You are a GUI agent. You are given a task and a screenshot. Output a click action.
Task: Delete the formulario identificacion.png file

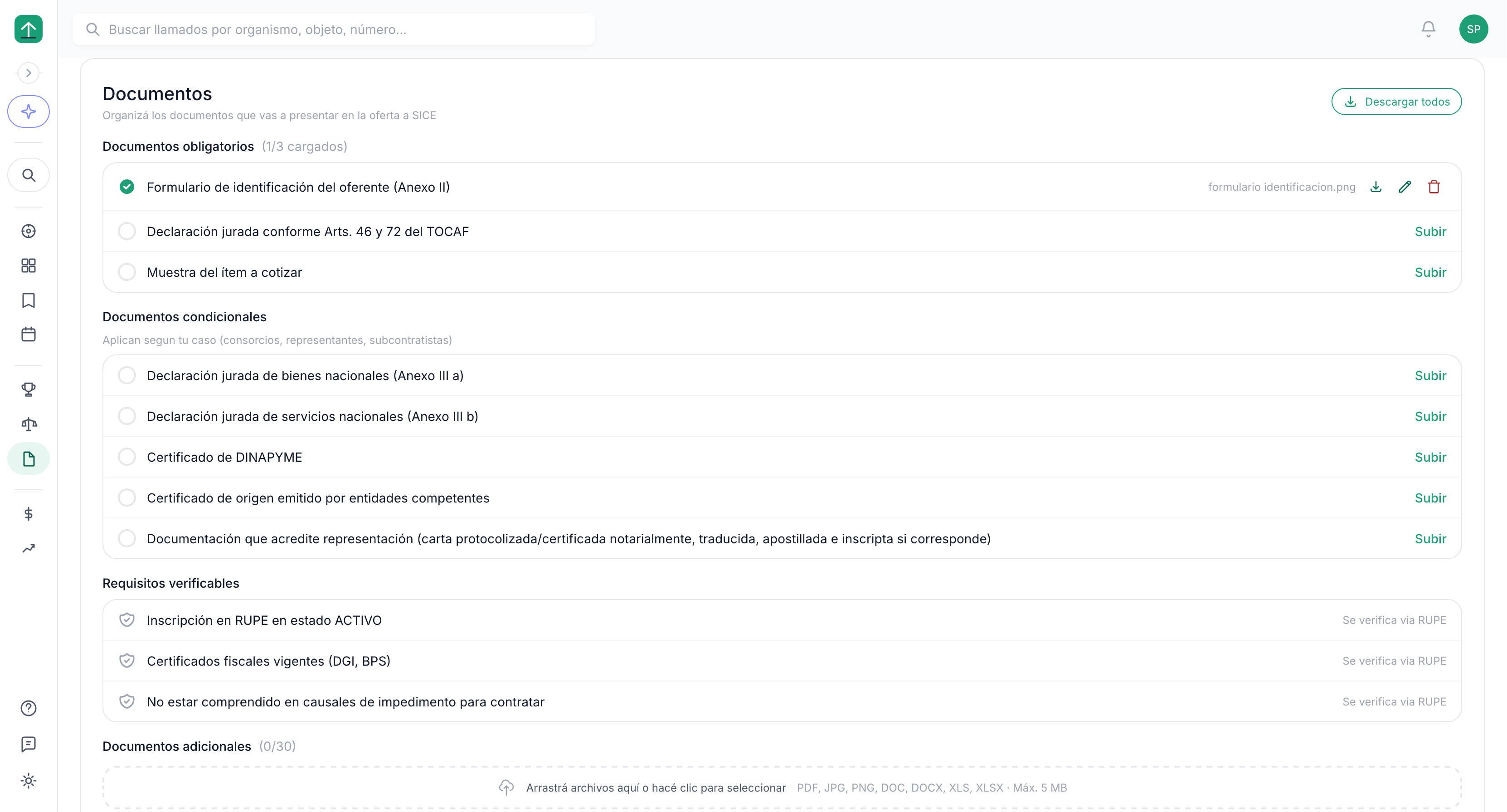1433,187
